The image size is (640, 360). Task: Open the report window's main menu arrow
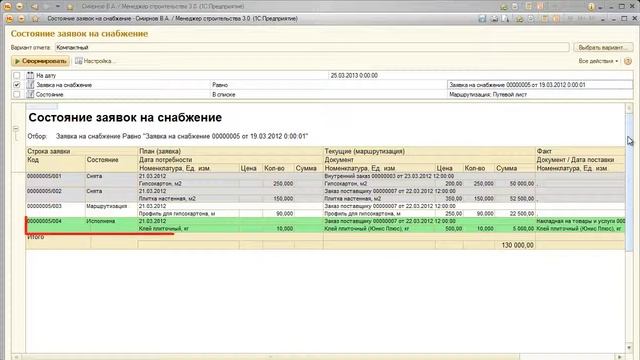(x=22, y=19)
